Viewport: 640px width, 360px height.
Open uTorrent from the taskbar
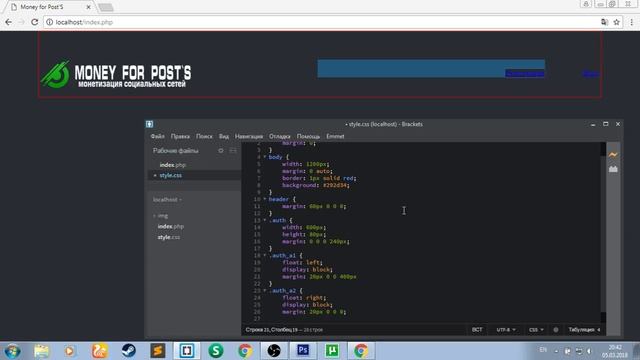click(332, 351)
